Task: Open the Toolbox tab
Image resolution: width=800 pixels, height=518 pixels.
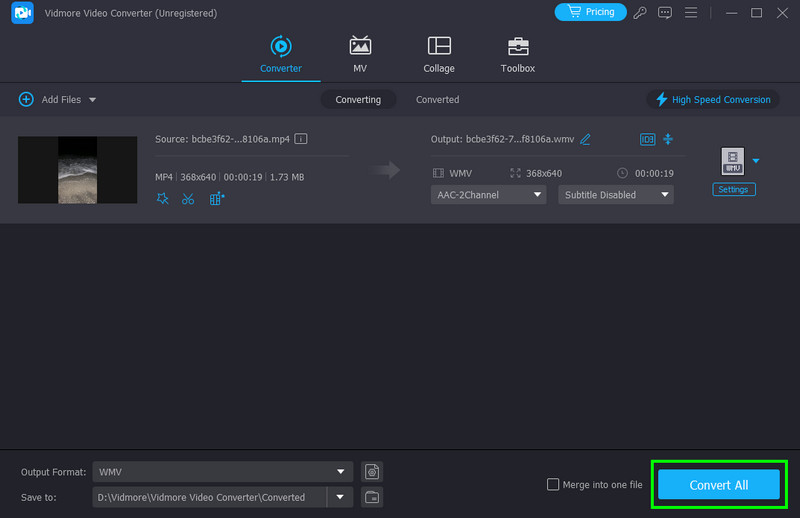Action: pos(517,55)
